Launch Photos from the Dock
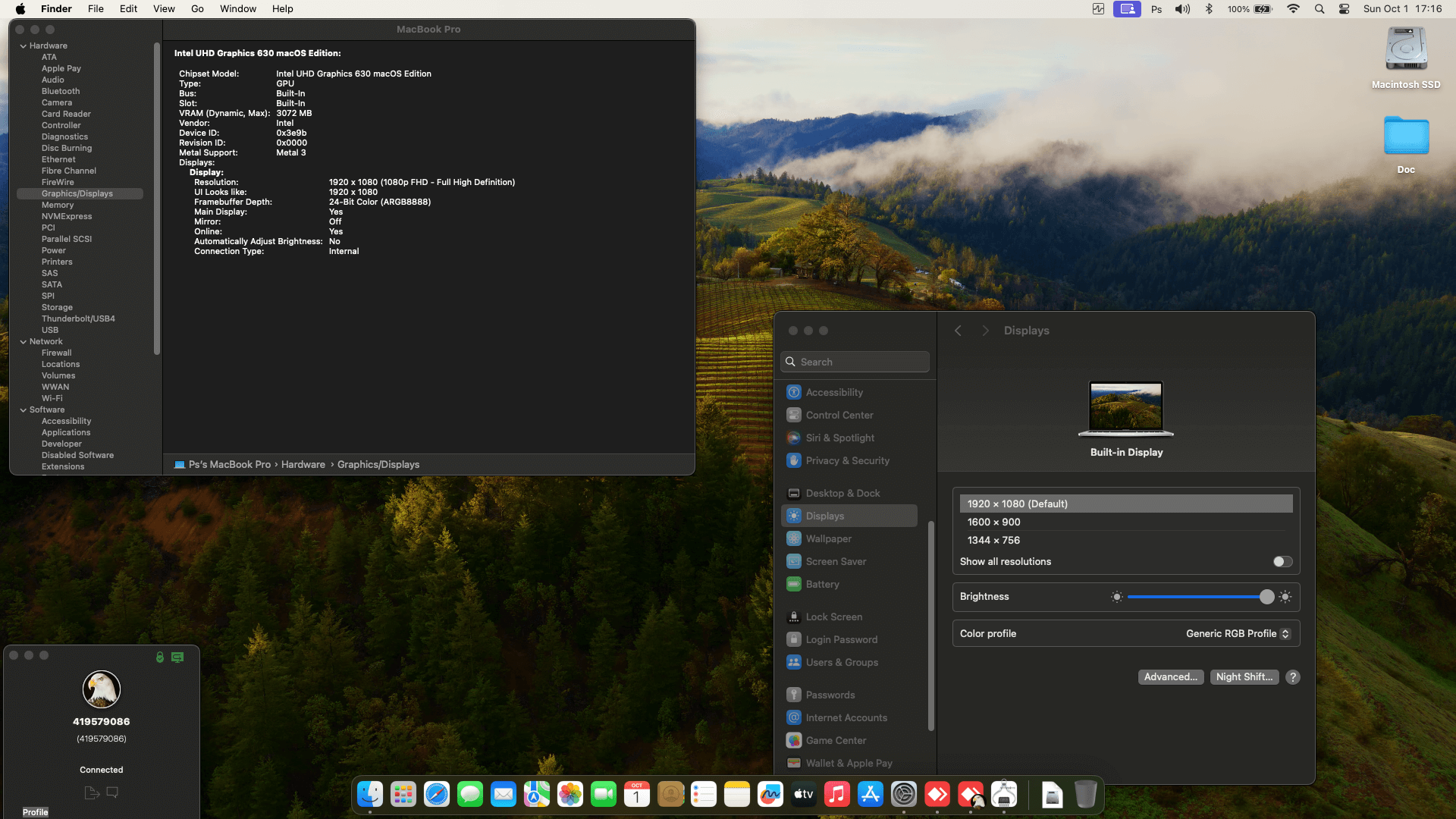1456x819 pixels. 570,794
